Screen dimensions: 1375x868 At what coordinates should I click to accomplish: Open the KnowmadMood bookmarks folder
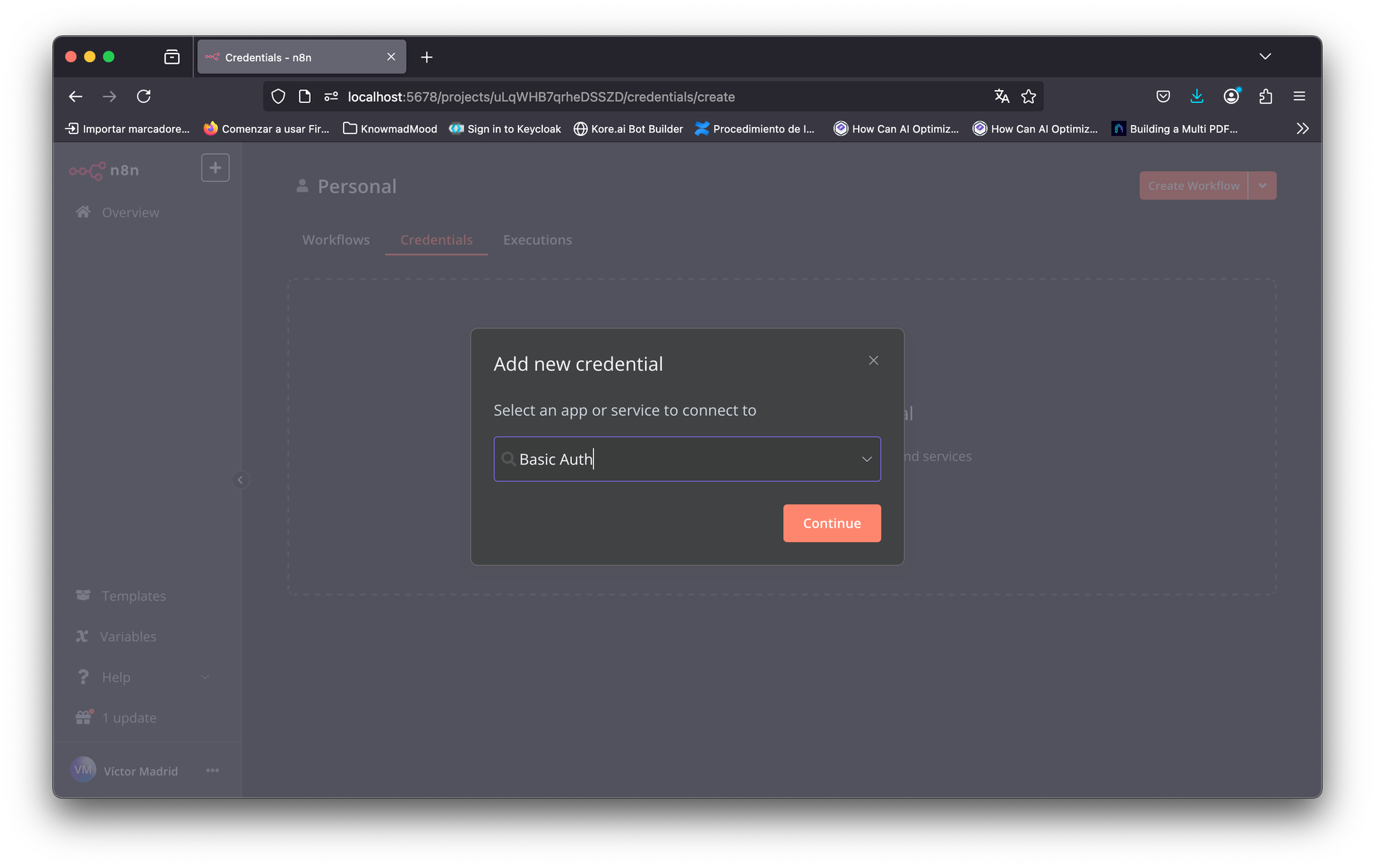(390, 129)
